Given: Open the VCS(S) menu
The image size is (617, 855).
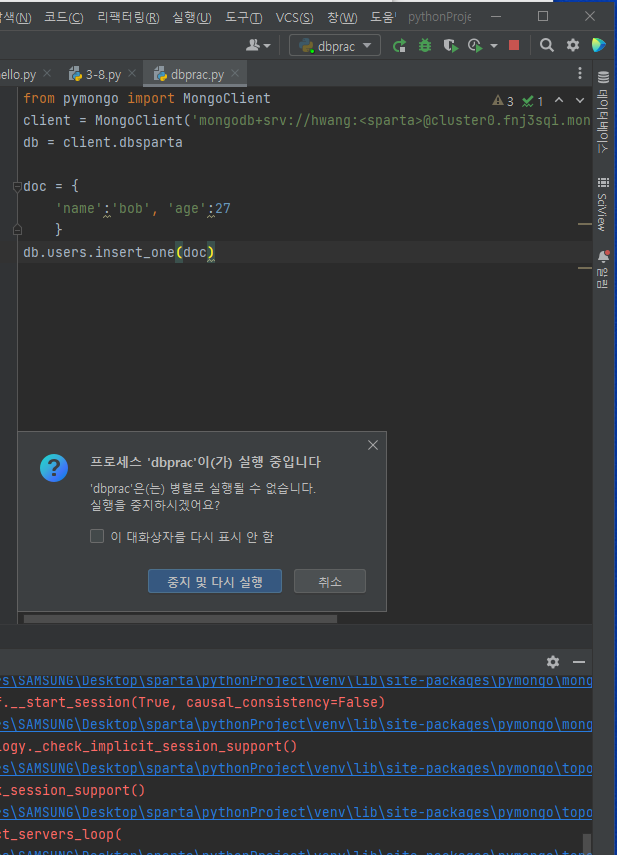Looking at the screenshot, I should click(x=294, y=17).
